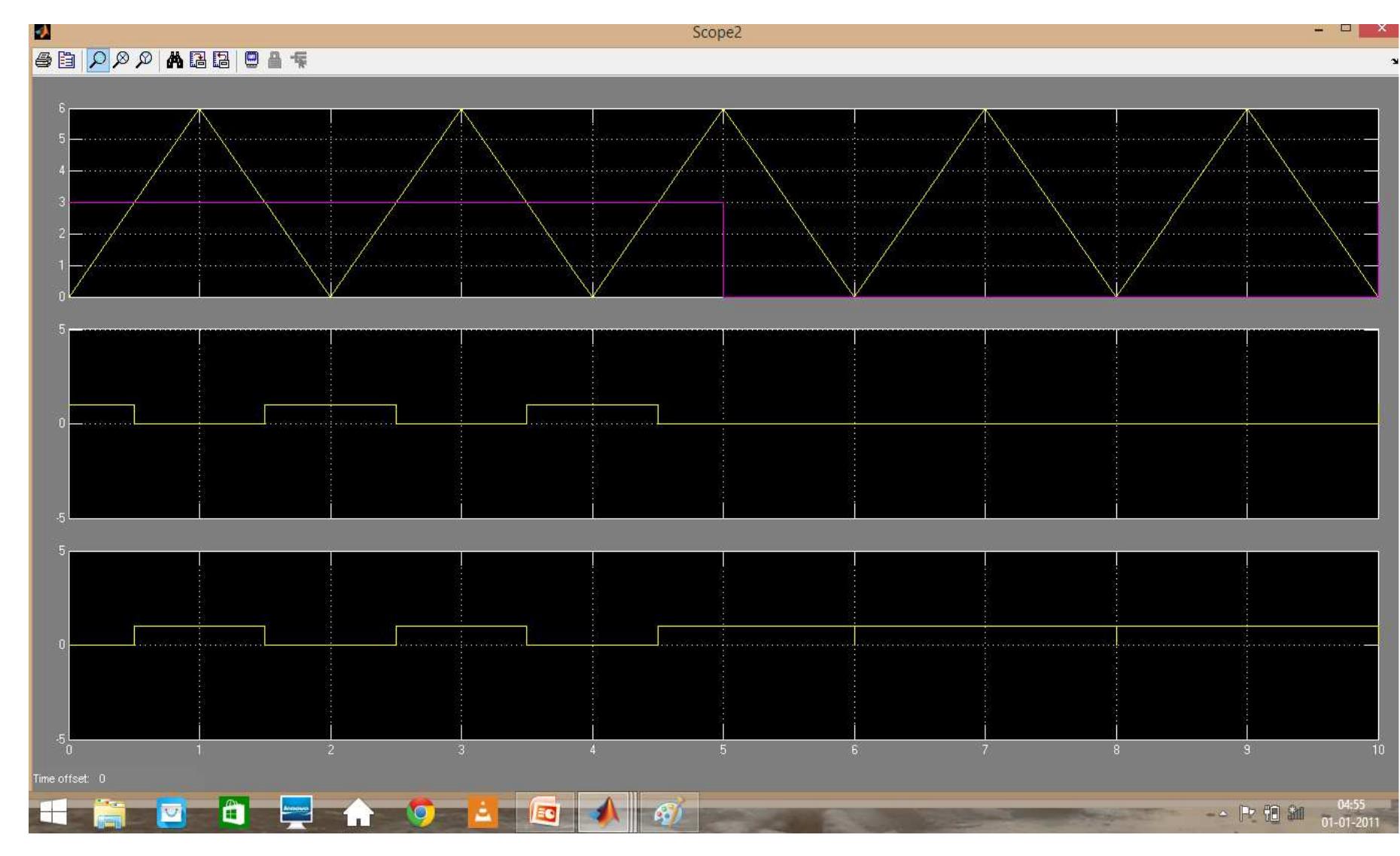Restore the saved axes settings
This screenshot has height=856, width=1400.
[220, 61]
